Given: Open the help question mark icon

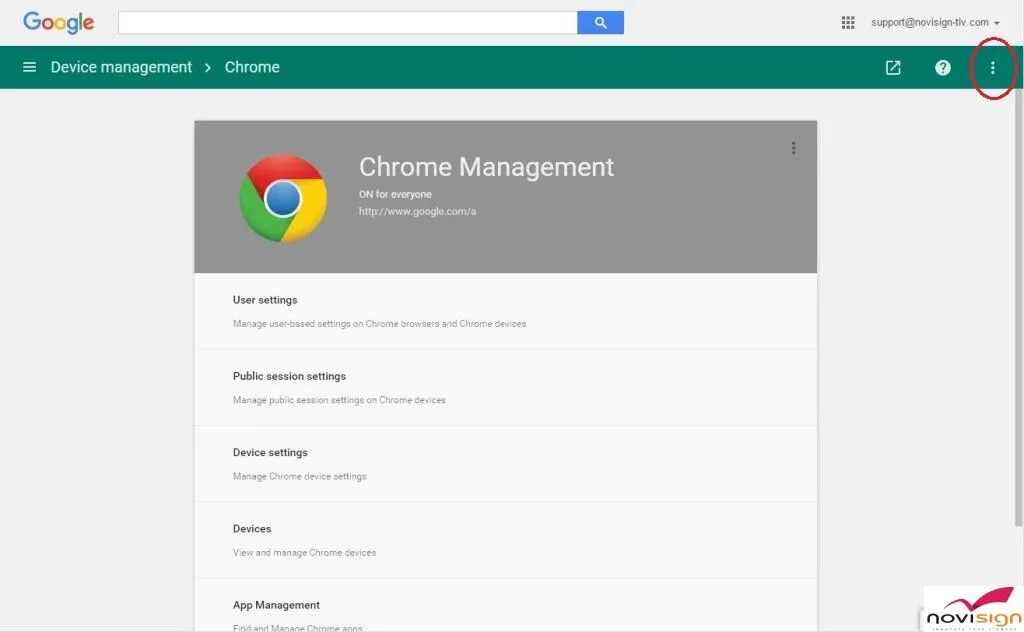Looking at the screenshot, I should 942,67.
